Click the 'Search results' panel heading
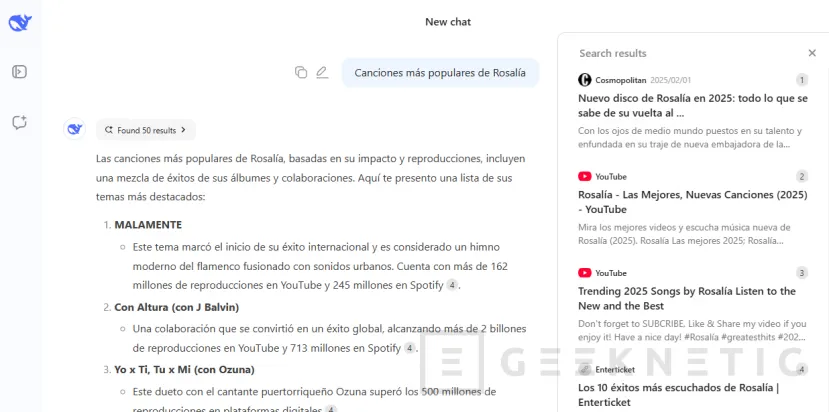The image size is (829, 412). pyautogui.click(x=613, y=53)
